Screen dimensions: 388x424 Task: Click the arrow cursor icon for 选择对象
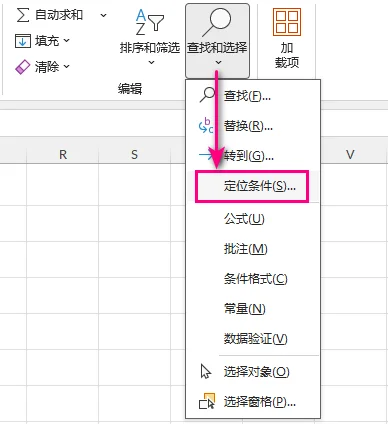[206, 371]
